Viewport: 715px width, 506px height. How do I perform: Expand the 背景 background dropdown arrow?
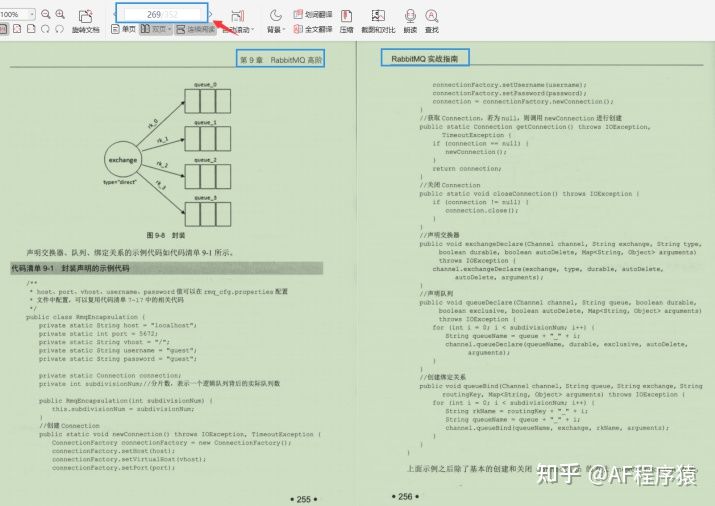pos(284,30)
